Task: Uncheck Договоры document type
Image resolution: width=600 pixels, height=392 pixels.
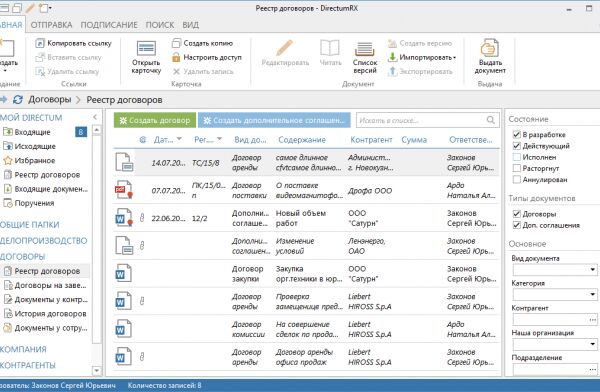Action: 516,214
